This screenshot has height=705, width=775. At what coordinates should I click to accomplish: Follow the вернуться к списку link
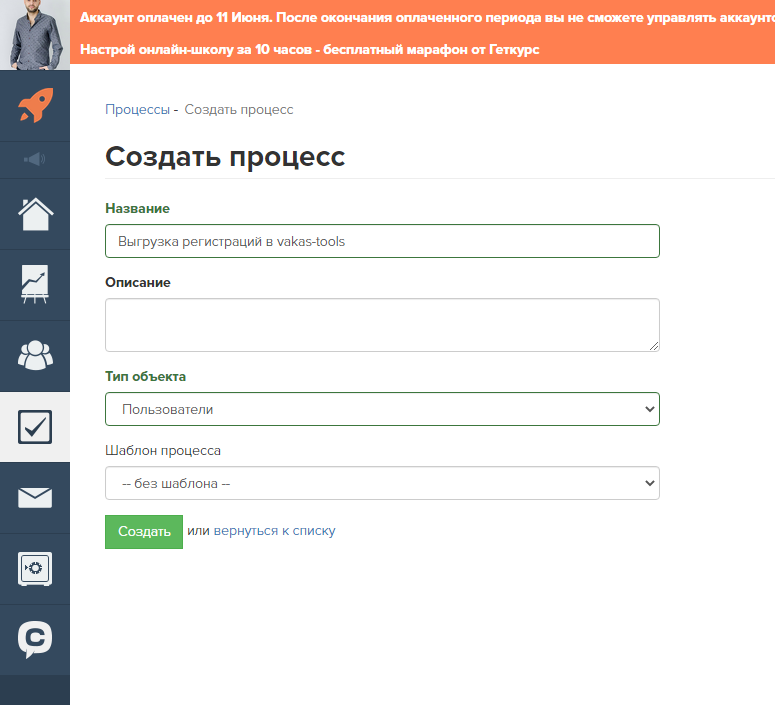pyautogui.click(x=274, y=531)
